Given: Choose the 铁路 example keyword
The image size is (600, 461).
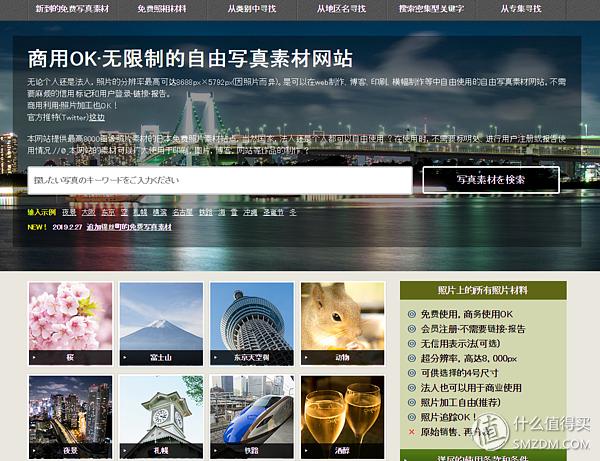Looking at the screenshot, I should tap(205, 212).
